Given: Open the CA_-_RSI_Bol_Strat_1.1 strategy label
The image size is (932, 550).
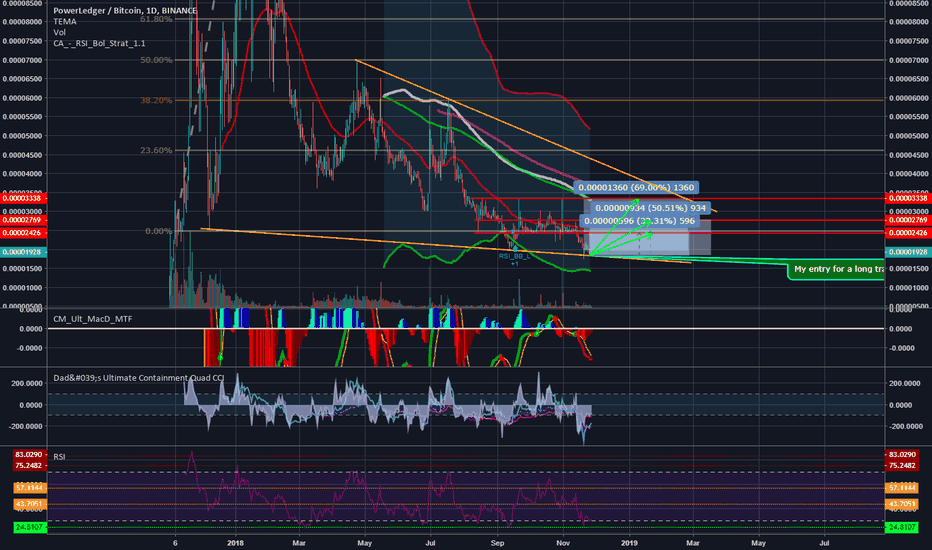Looking at the screenshot, I should coord(99,43).
